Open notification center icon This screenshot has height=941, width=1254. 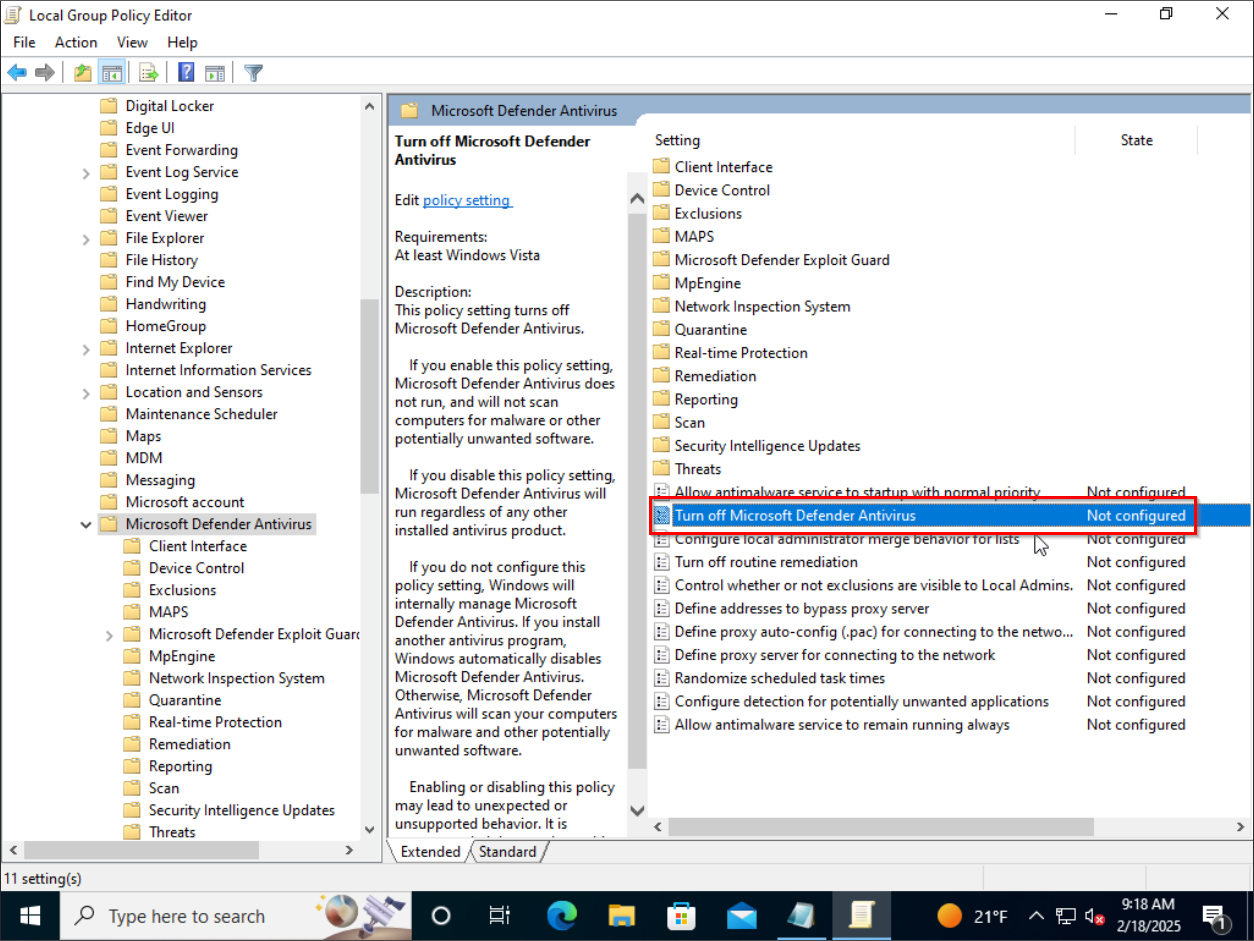(x=1216, y=916)
